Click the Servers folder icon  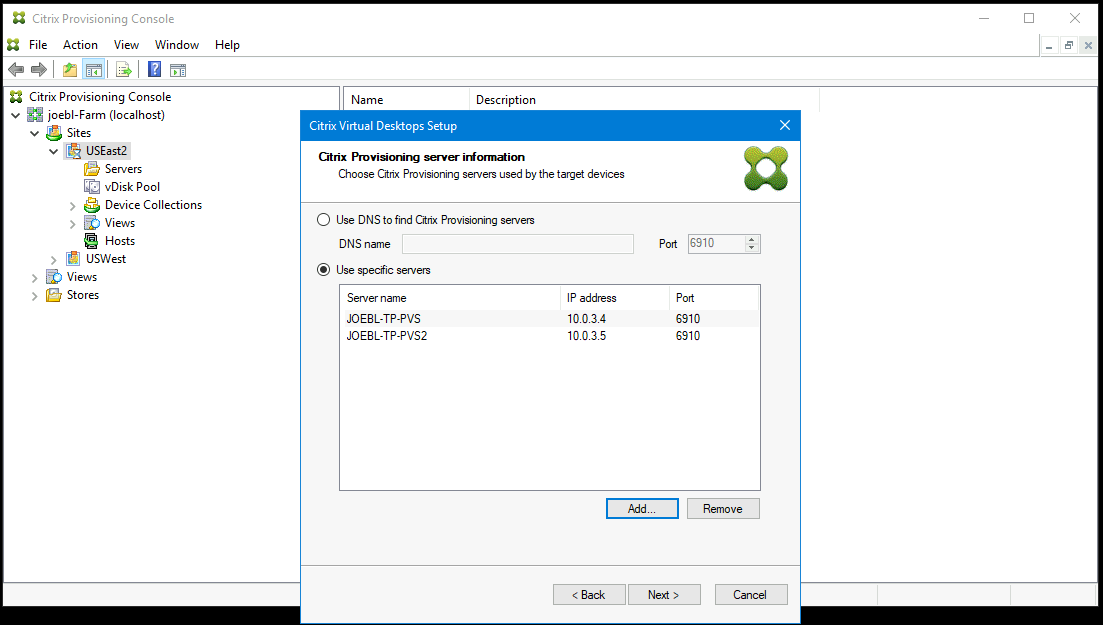92,169
